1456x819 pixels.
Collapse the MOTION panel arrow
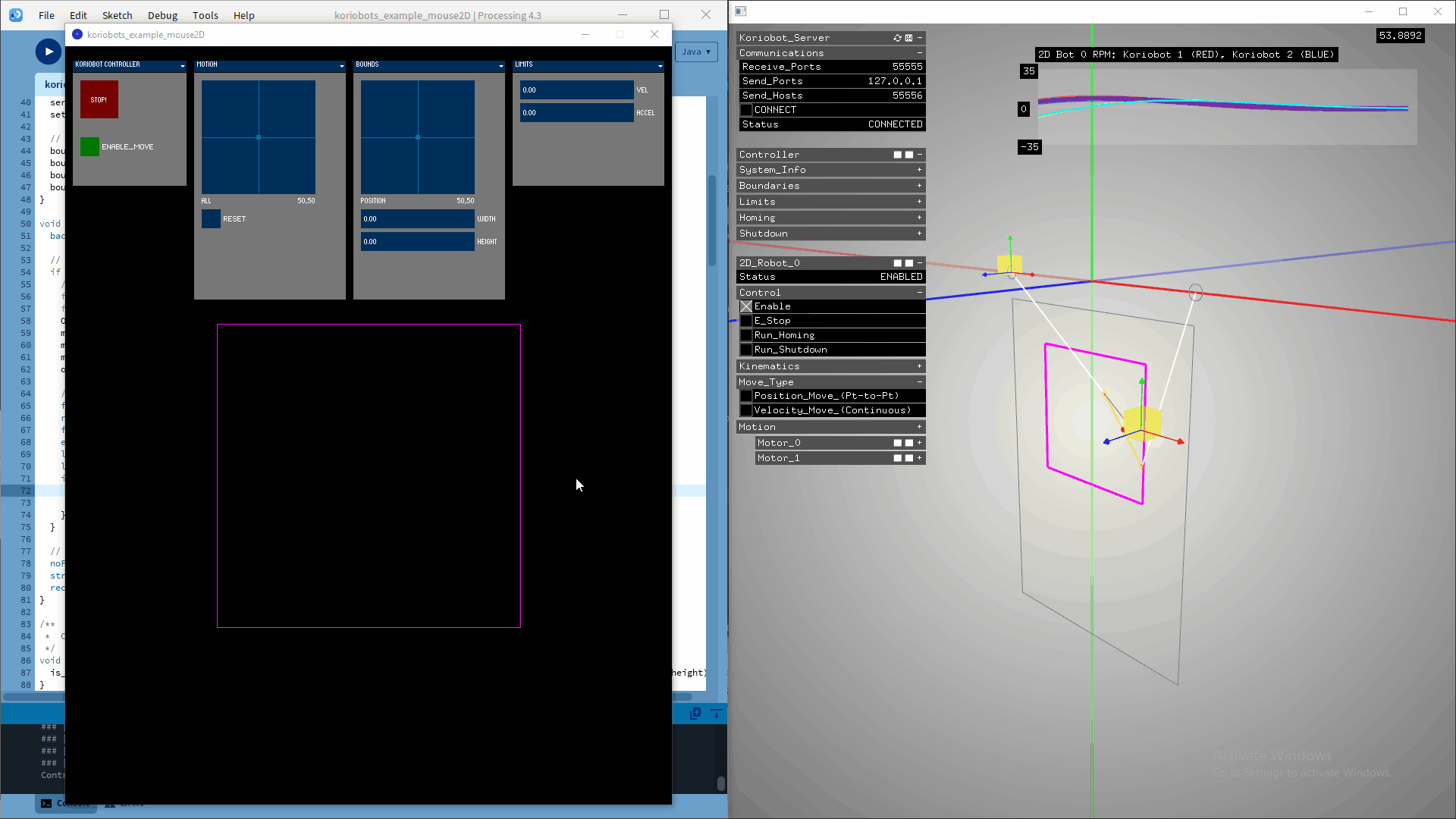point(341,66)
